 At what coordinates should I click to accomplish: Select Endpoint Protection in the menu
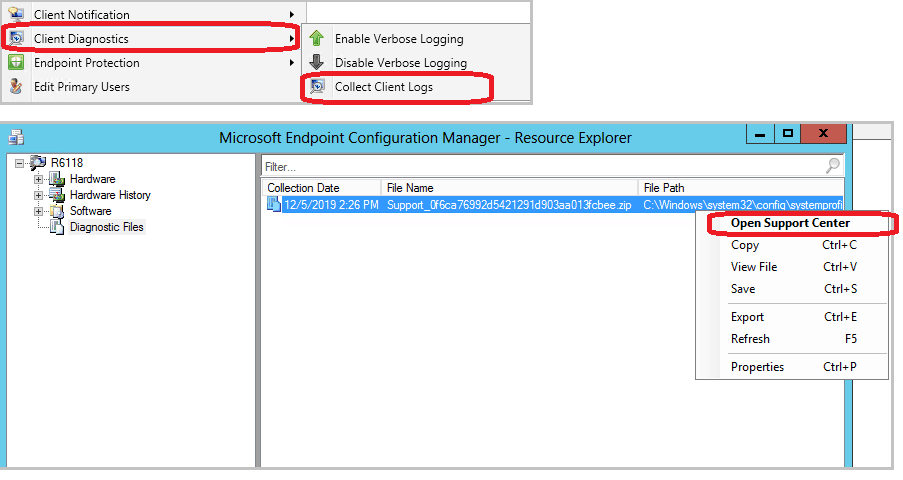click(x=153, y=63)
